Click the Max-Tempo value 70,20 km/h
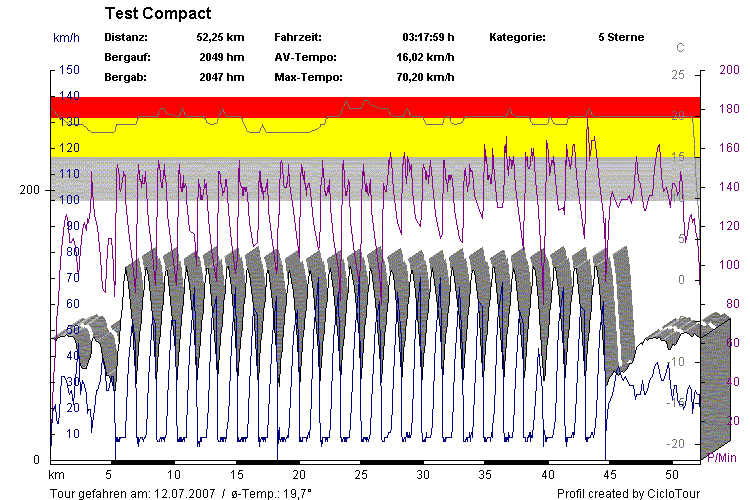The height and width of the screenshot is (500, 750). coord(425,77)
